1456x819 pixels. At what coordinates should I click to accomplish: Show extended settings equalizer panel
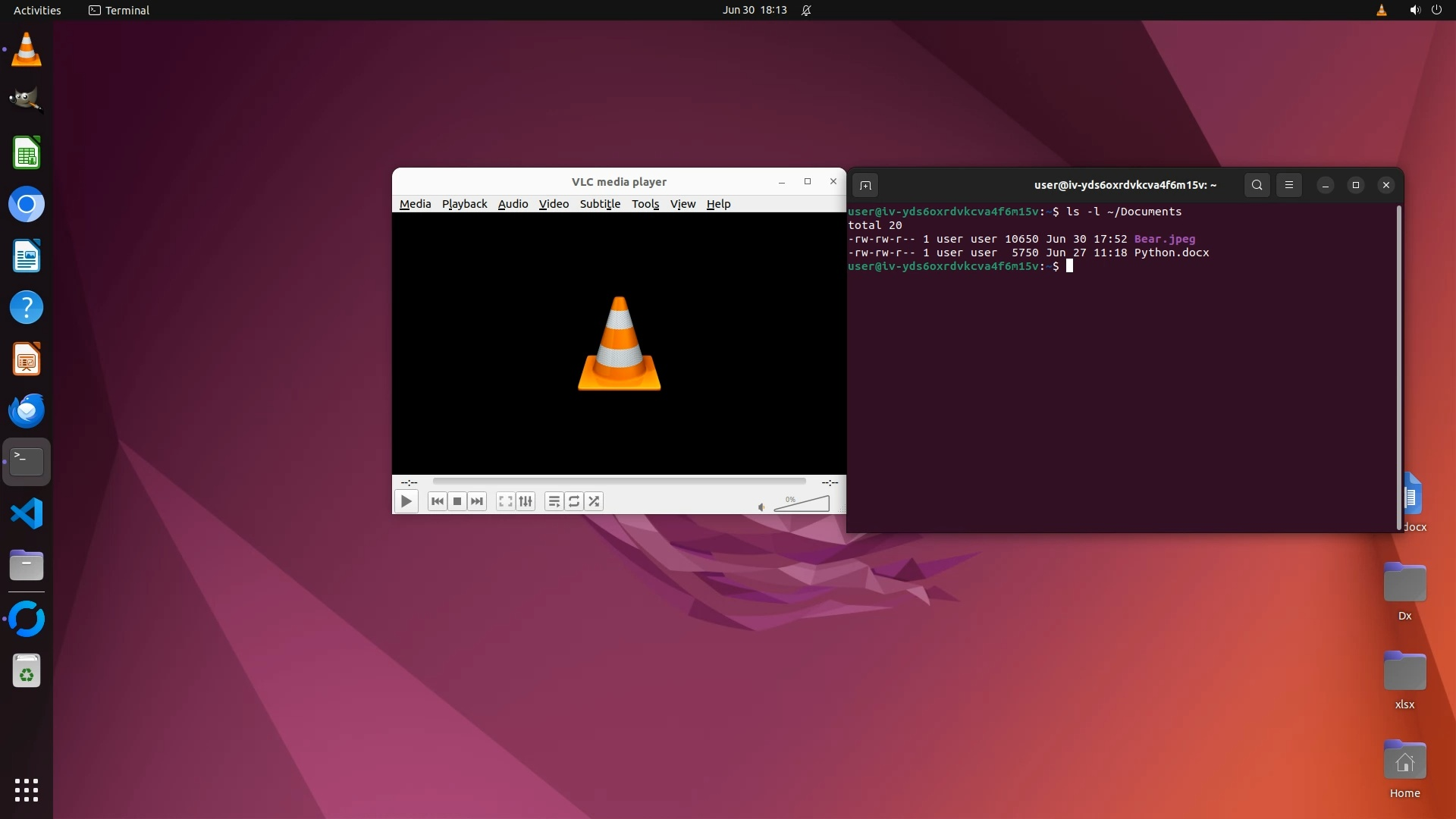click(x=526, y=501)
